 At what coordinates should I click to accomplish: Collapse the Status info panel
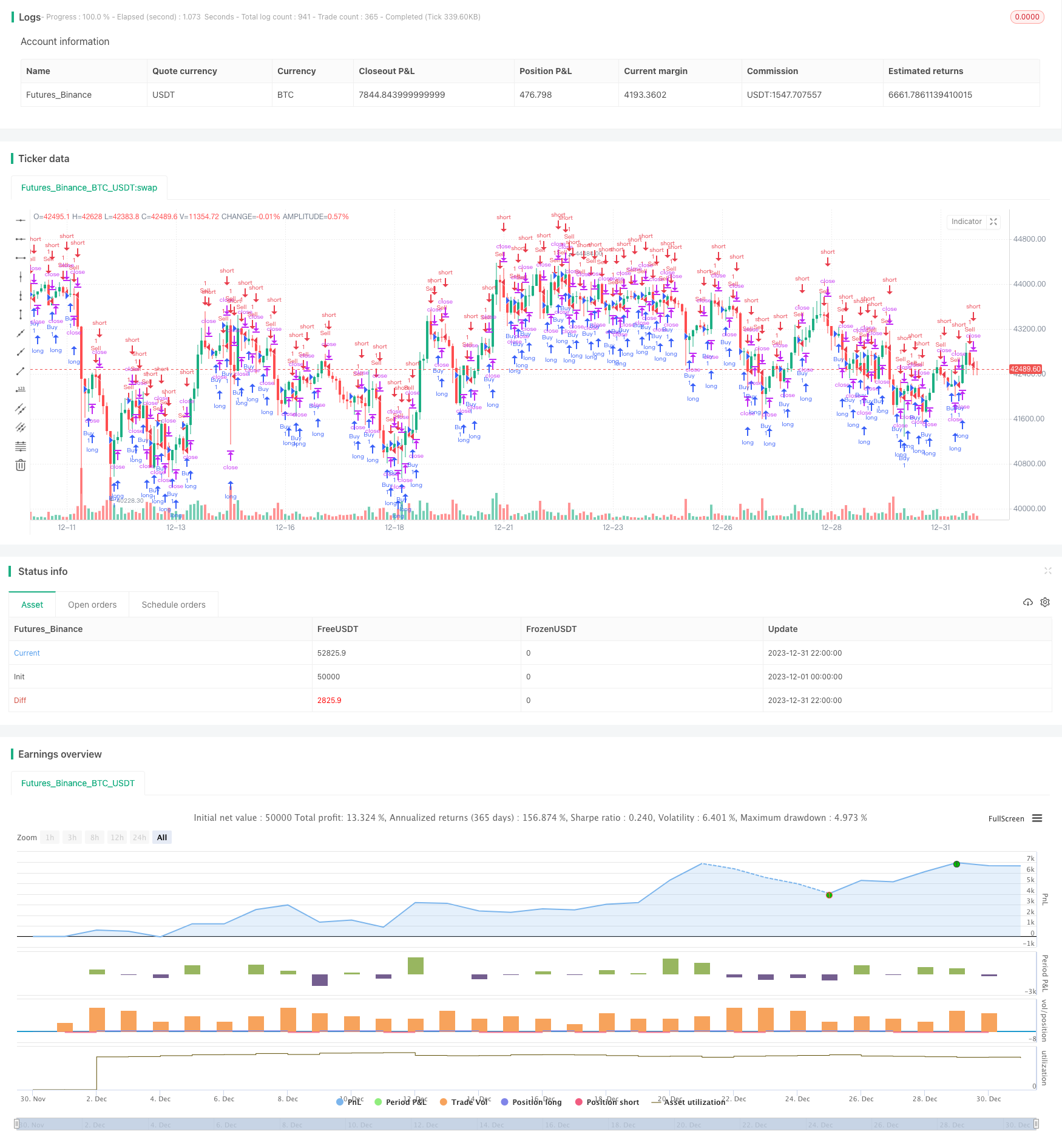[1047, 571]
